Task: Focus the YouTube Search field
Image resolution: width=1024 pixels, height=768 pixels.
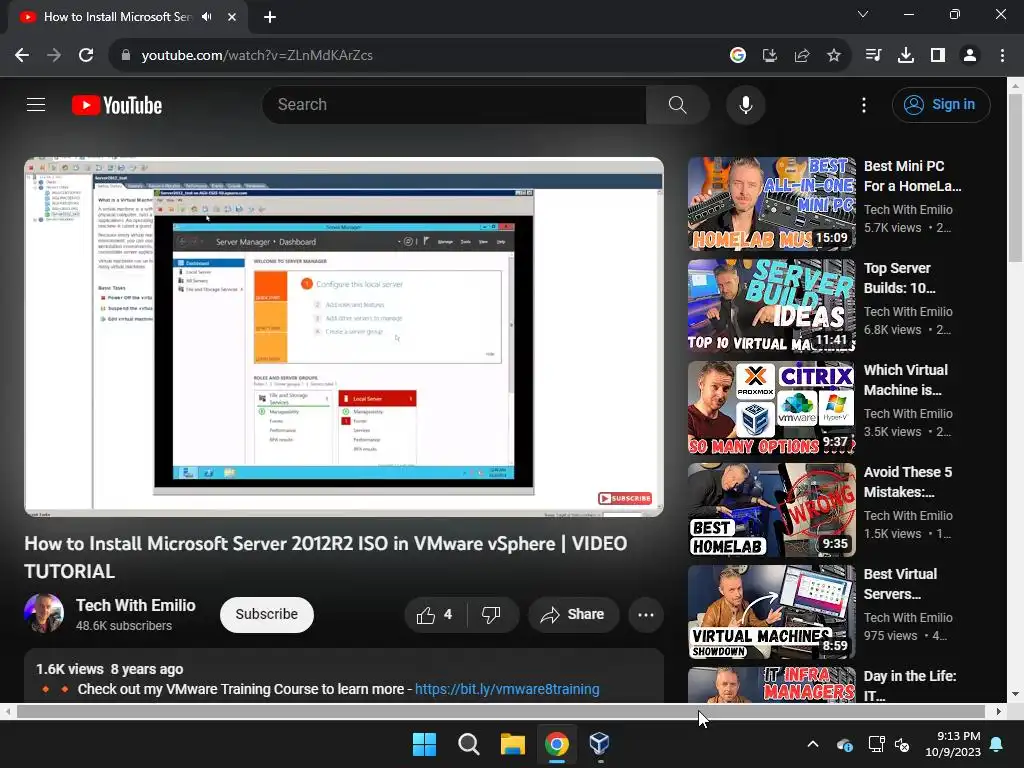Action: (454, 104)
